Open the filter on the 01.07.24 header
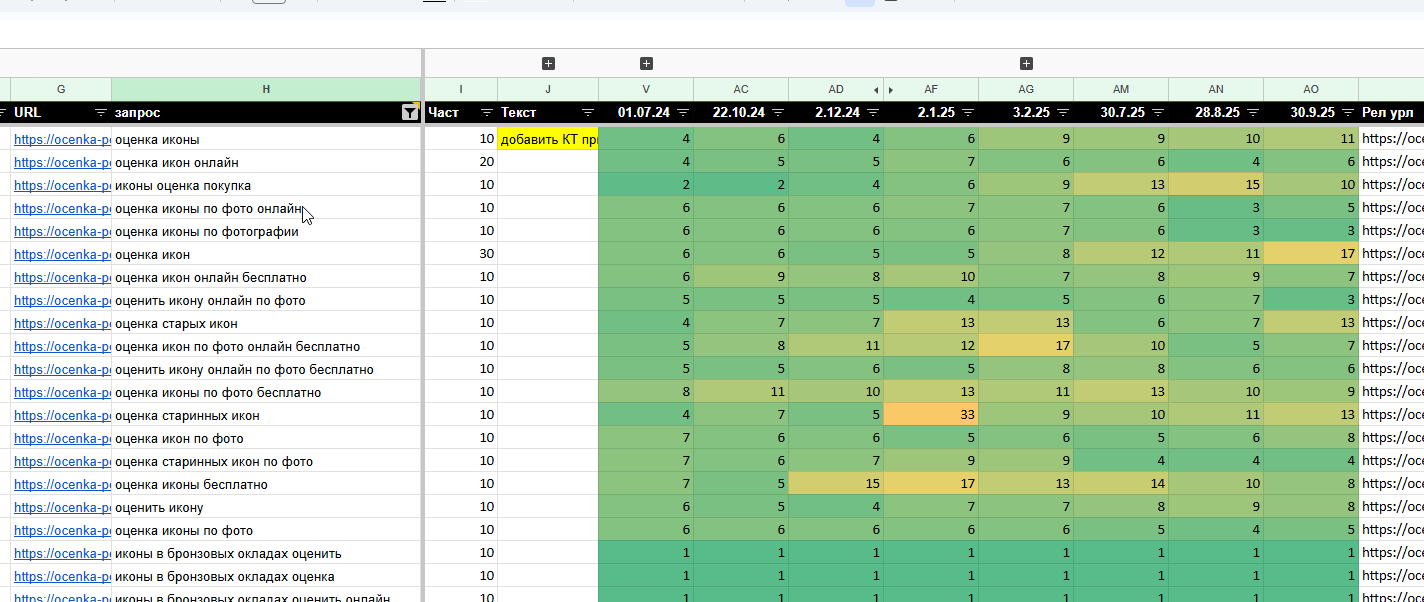Image resolution: width=1424 pixels, height=602 pixels. (x=683, y=113)
